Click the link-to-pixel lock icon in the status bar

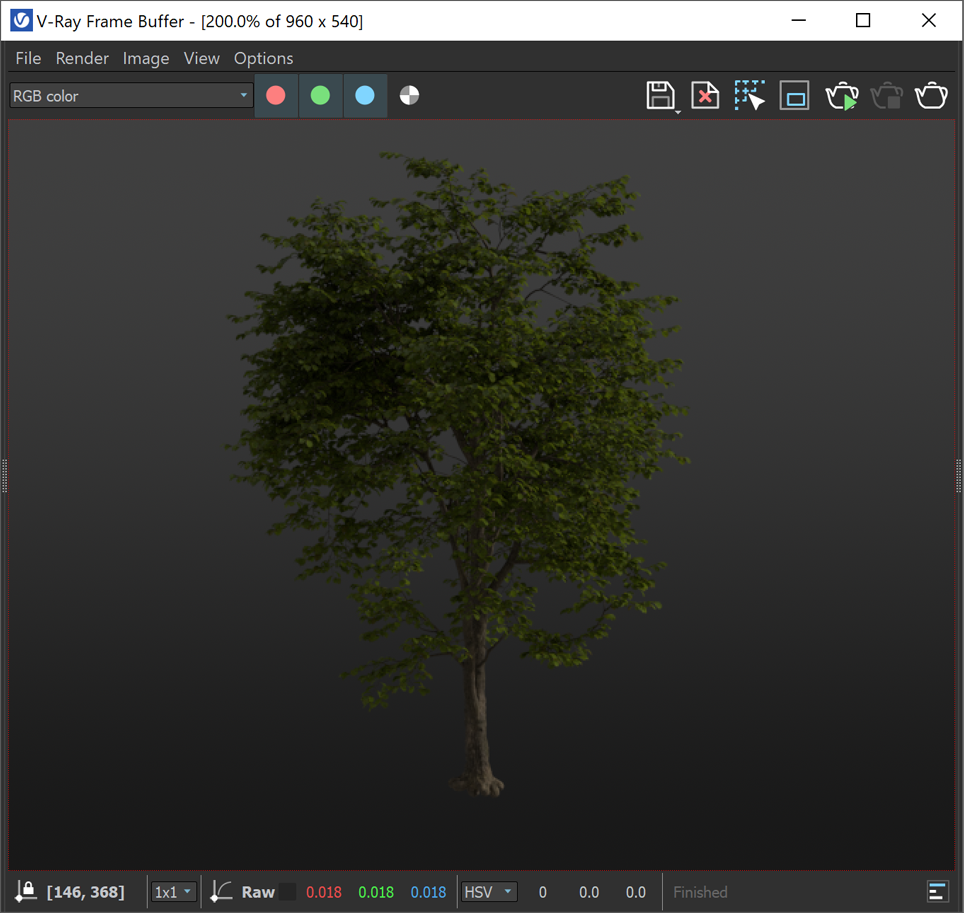26,891
